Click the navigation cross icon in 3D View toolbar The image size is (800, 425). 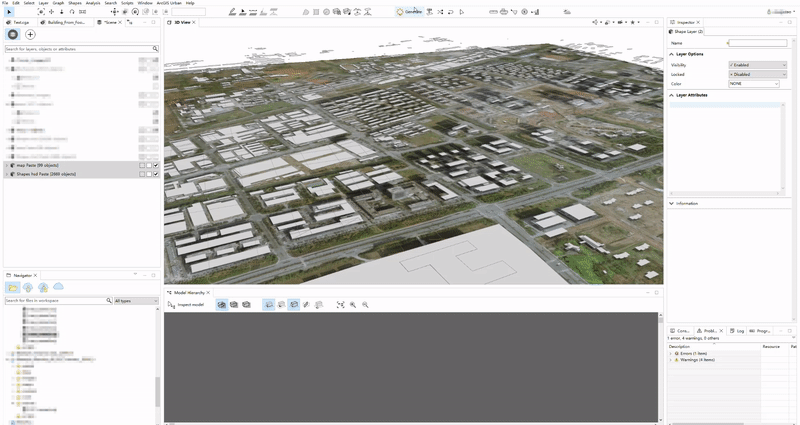click(x=595, y=22)
